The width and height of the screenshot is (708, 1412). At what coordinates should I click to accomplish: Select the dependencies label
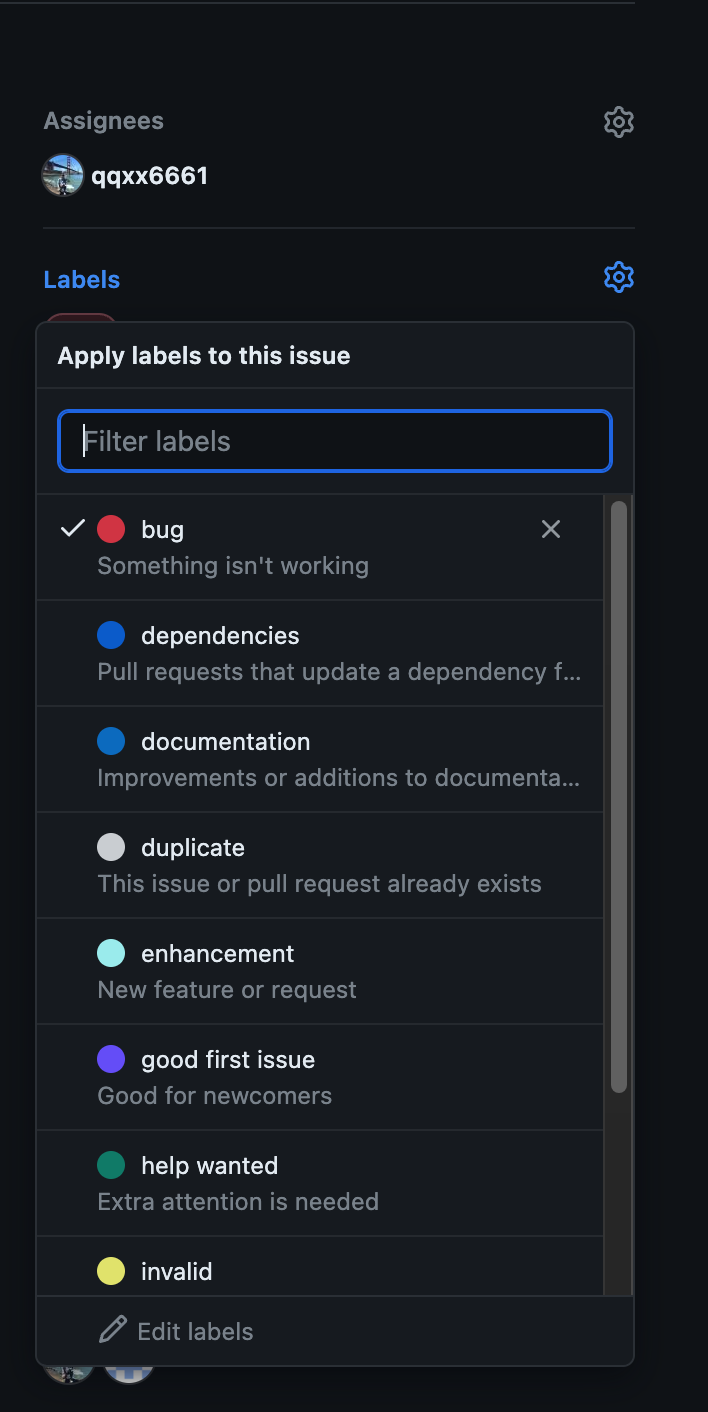click(320, 653)
